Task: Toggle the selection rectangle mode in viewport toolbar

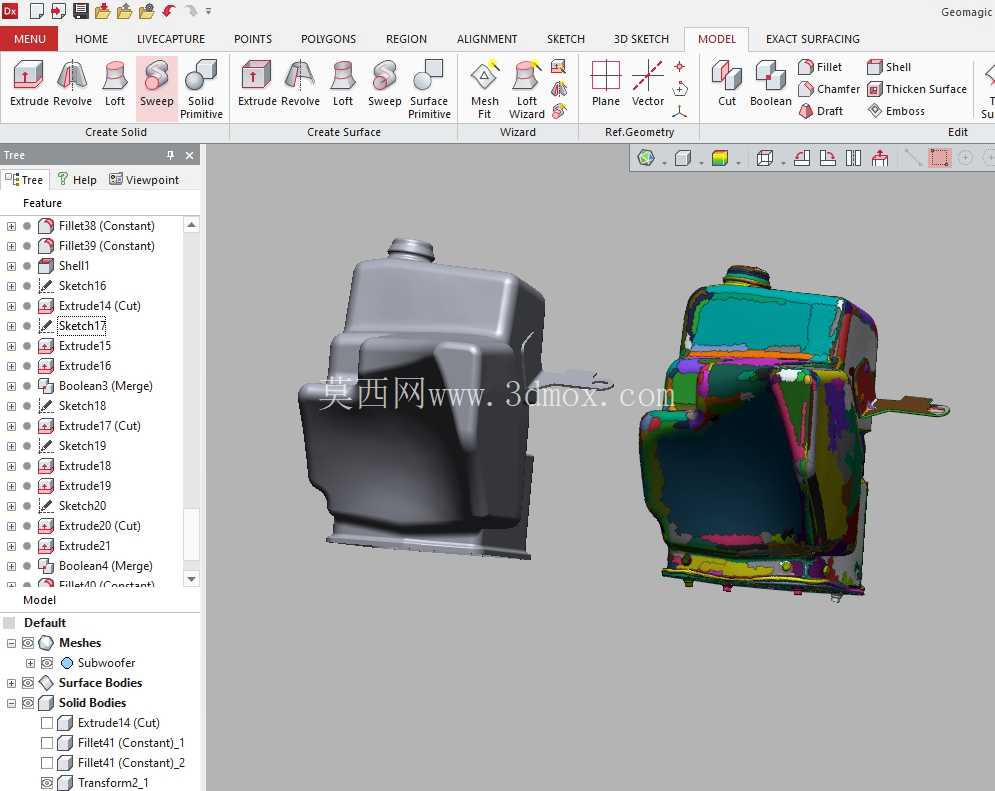Action: (939, 158)
